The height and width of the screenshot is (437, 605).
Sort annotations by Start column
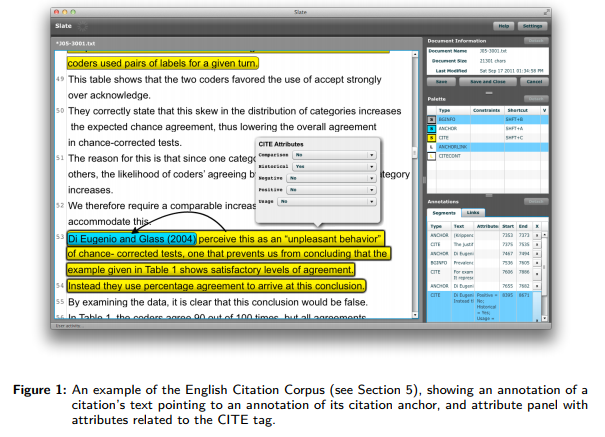tap(508, 226)
